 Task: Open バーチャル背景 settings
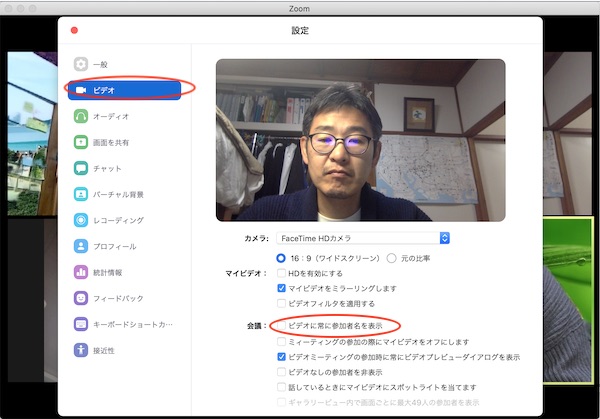click(x=118, y=194)
